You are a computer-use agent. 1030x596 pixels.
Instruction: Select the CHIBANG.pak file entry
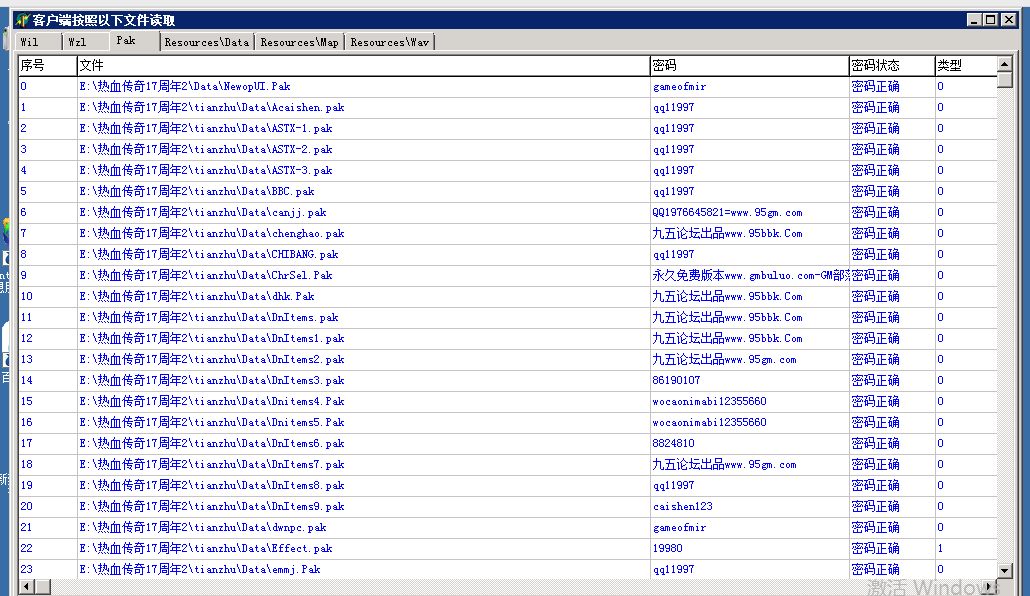[x=208, y=255]
